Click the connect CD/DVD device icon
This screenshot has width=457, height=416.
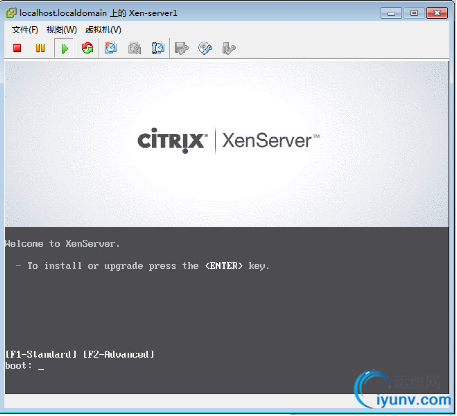[205, 48]
